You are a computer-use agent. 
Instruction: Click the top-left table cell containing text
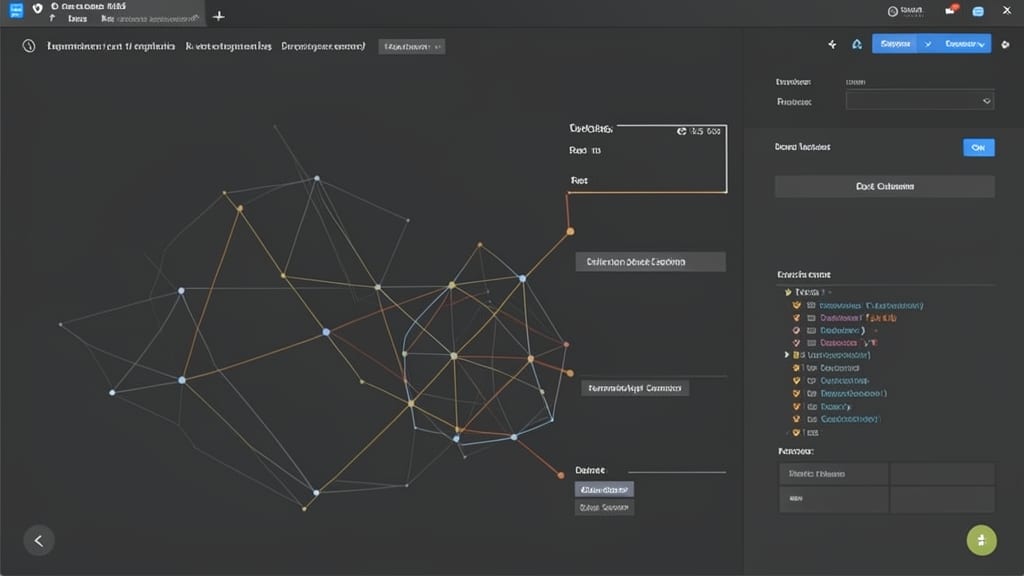(x=833, y=474)
